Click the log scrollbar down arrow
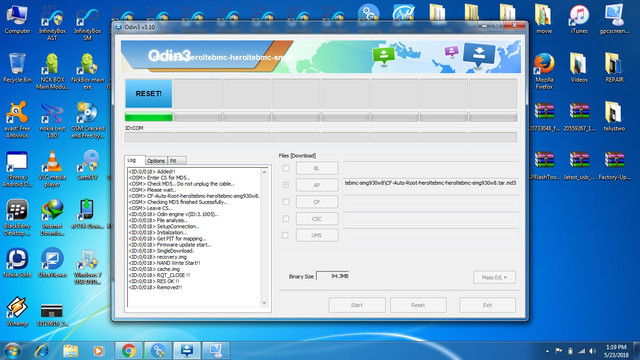This screenshot has width=640, height=360. (x=264, y=303)
